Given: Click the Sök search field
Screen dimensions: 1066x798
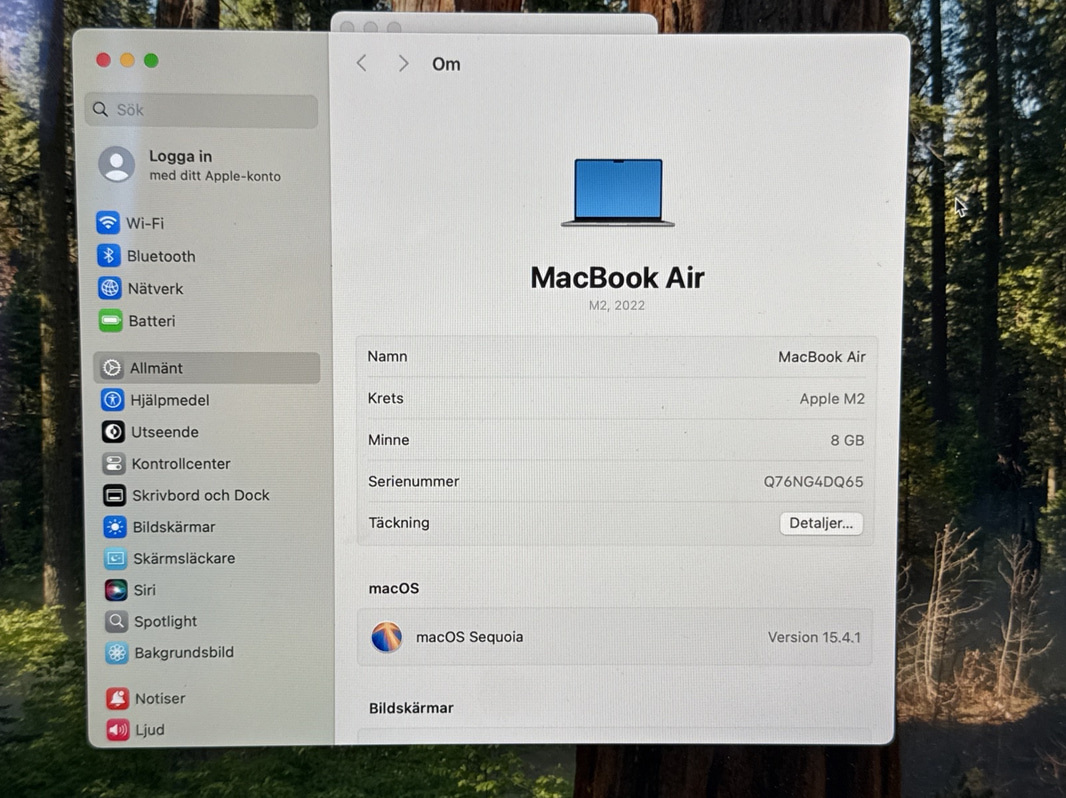Looking at the screenshot, I should point(201,110).
